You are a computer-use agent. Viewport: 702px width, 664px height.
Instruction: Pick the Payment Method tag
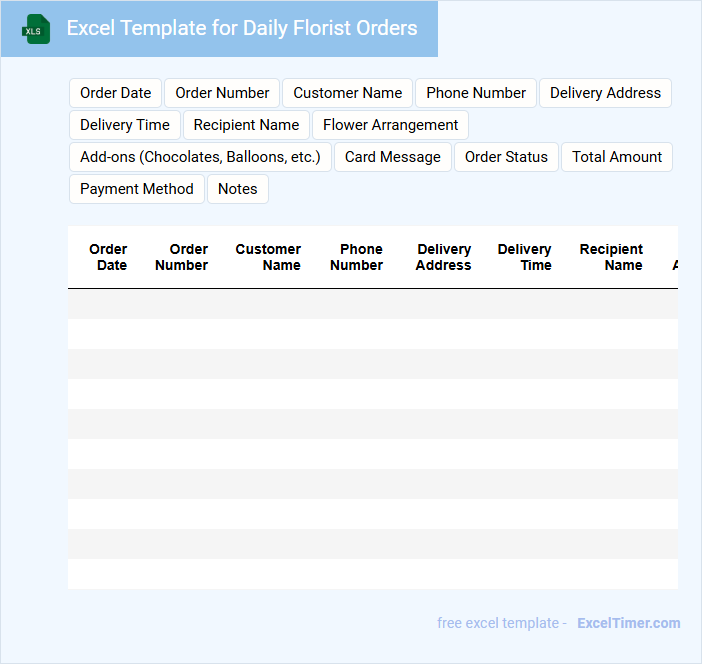pyautogui.click(x=137, y=189)
